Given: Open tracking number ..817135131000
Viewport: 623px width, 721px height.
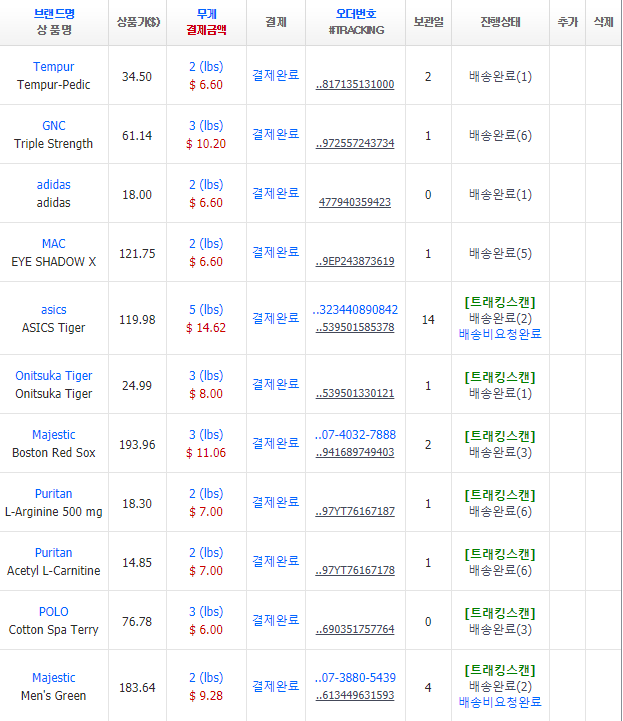Looking at the screenshot, I should [355, 84].
